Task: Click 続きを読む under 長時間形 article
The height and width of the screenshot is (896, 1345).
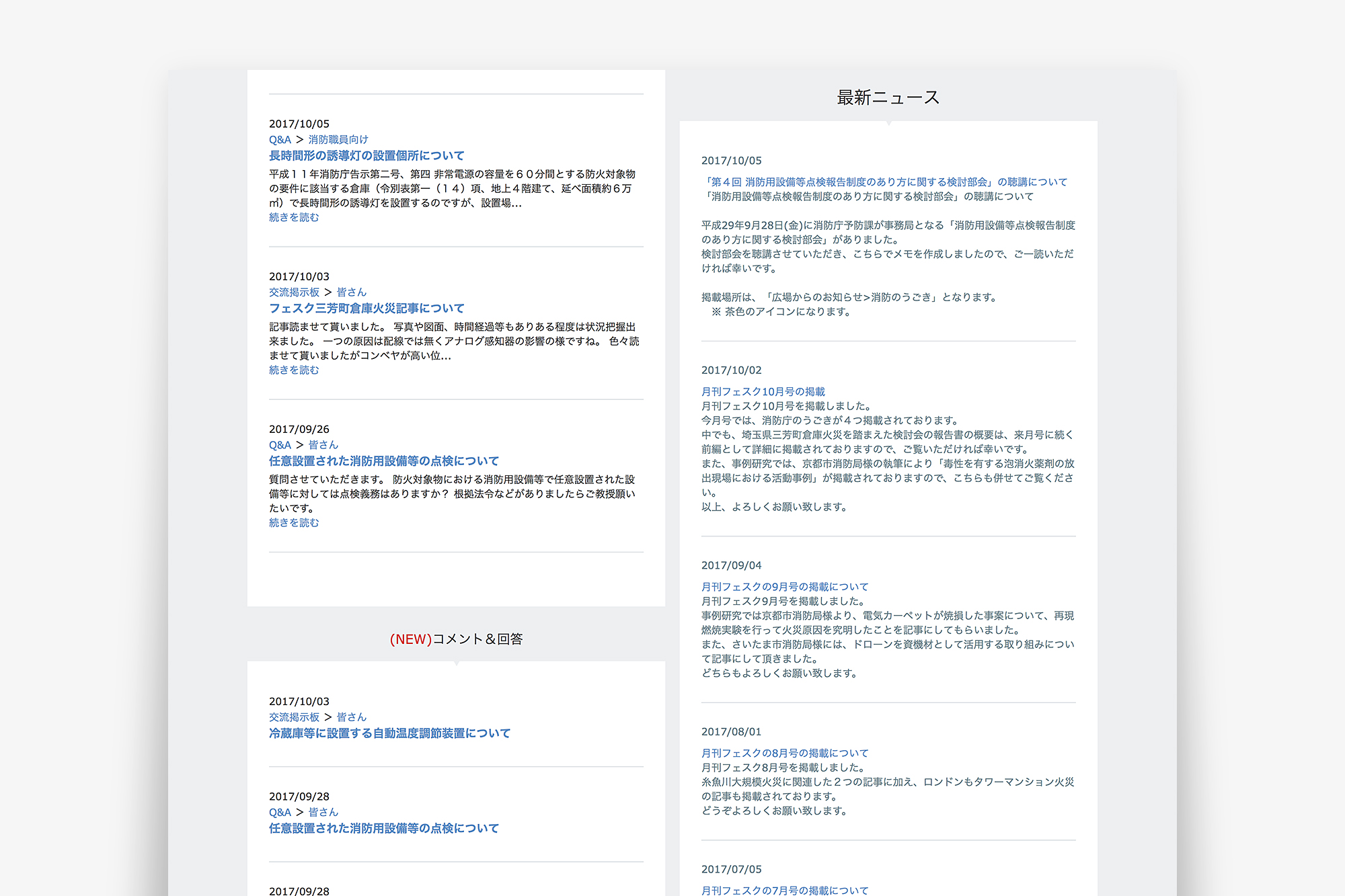Action: point(294,218)
